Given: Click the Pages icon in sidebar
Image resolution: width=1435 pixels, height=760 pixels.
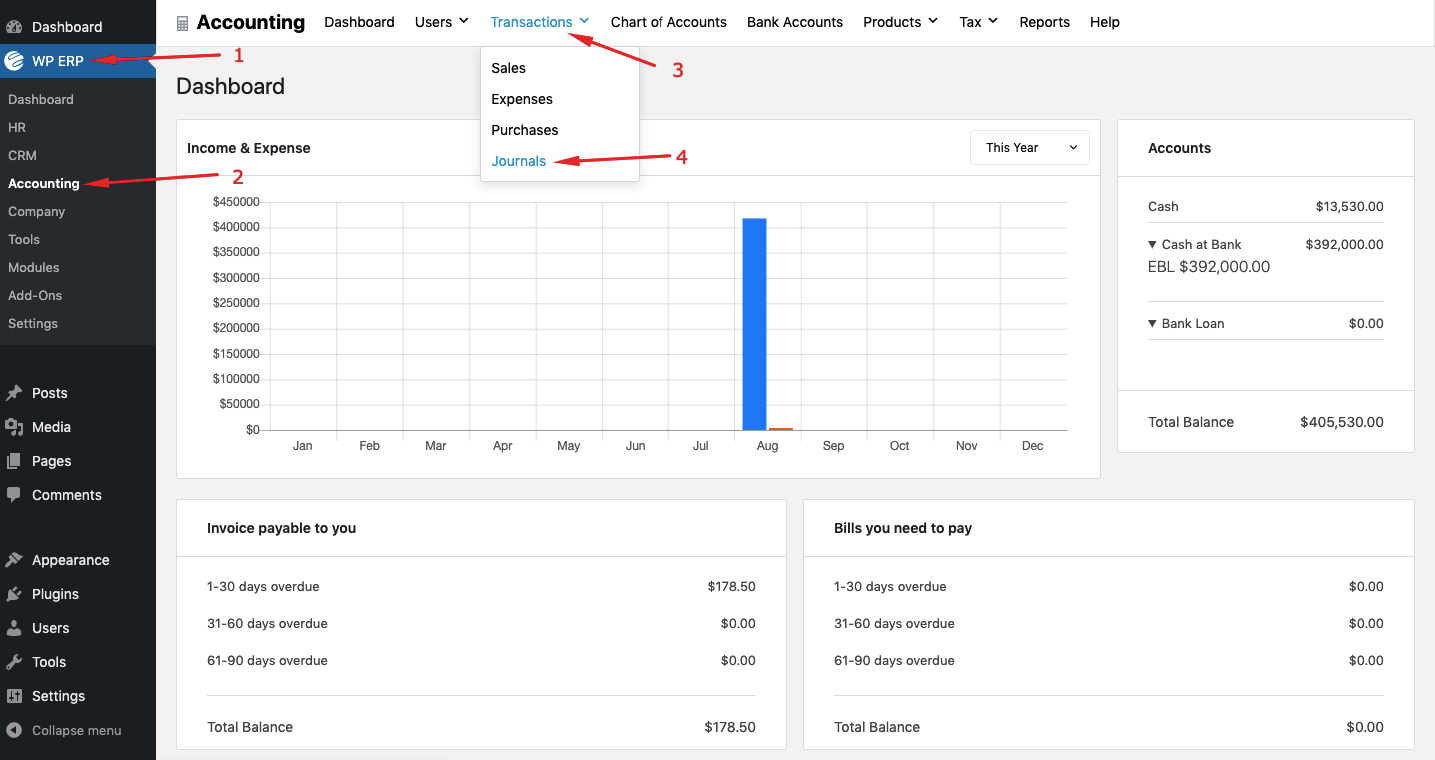Looking at the screenshot, I should [x=14, y=461].
